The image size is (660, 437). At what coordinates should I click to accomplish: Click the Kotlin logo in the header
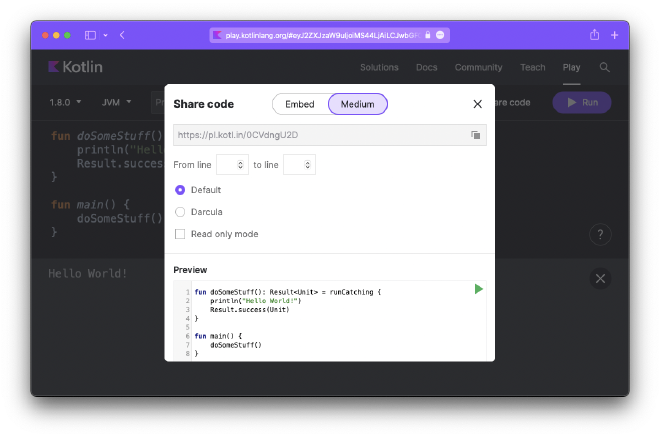[75, 67]
